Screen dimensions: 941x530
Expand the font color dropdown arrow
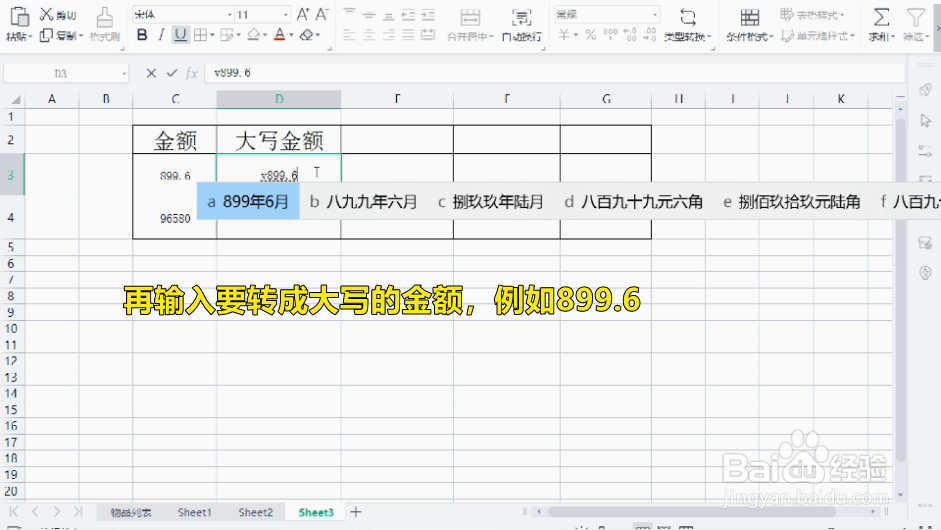(291, 35)
